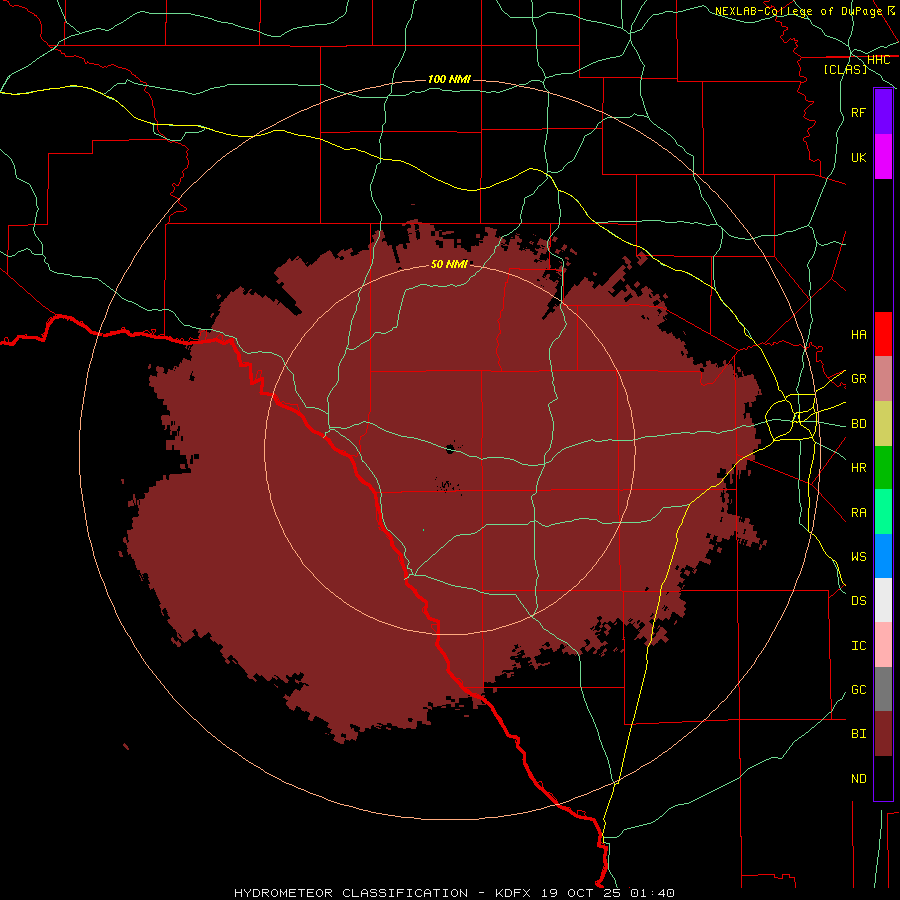Select the WS blue legend swatch

883,556
